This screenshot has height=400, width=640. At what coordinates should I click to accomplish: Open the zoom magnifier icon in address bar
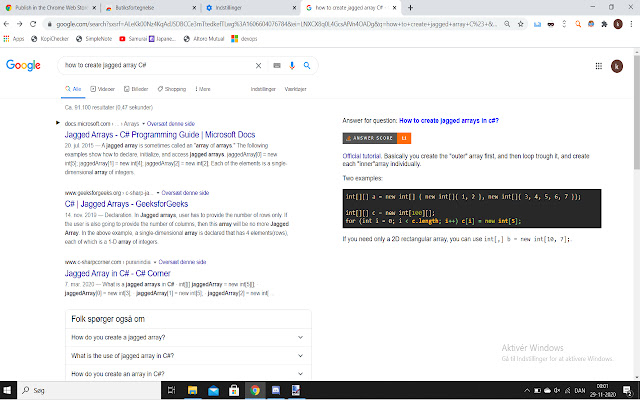[x=507, y=24]
